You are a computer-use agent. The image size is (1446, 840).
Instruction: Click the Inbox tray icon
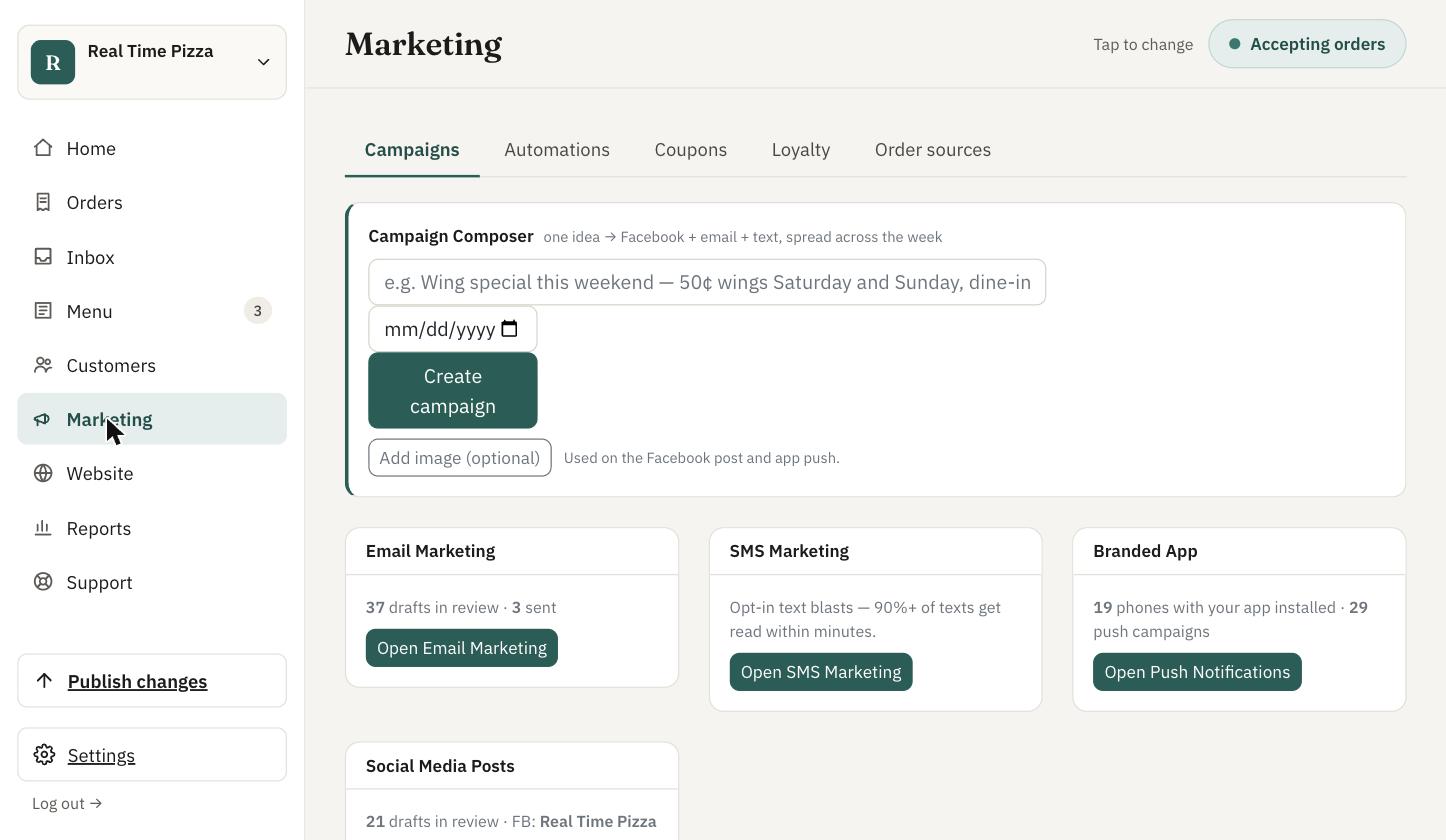tap(43, 257)
